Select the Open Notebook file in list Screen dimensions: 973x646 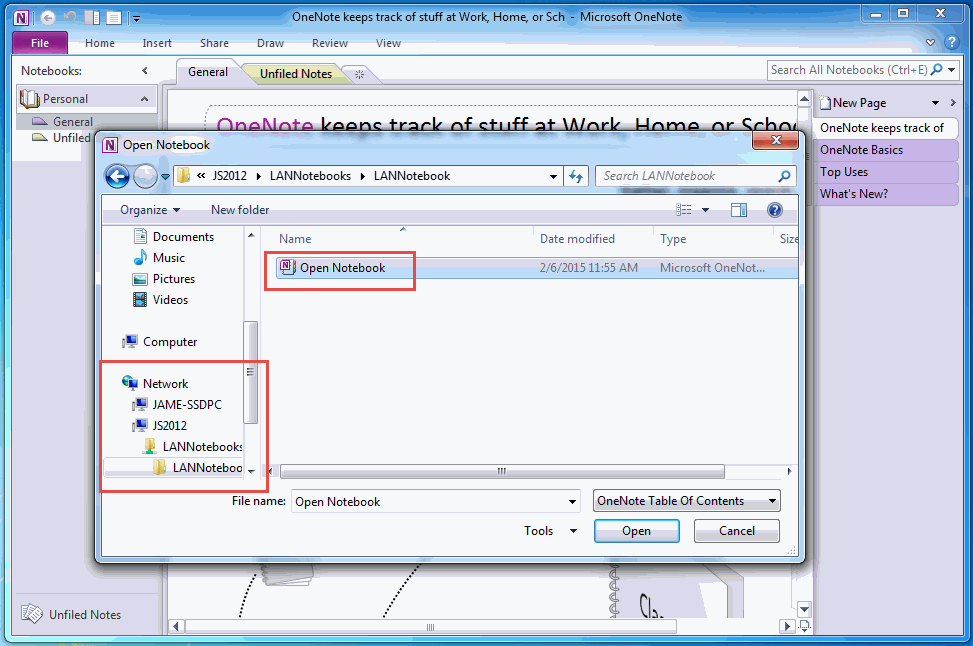pyautogui.click(x=342, y=267)
